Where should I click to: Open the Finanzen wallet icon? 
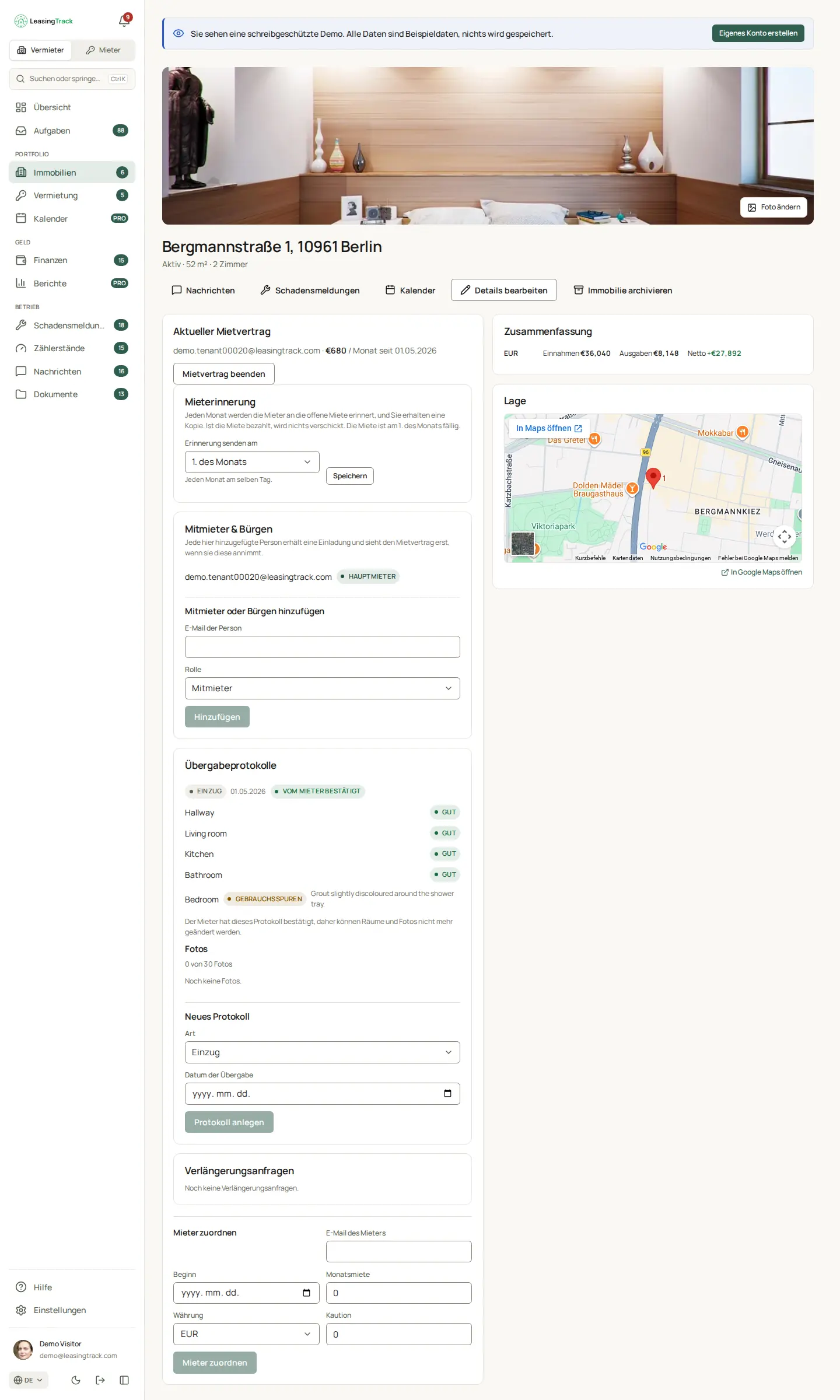21,260
